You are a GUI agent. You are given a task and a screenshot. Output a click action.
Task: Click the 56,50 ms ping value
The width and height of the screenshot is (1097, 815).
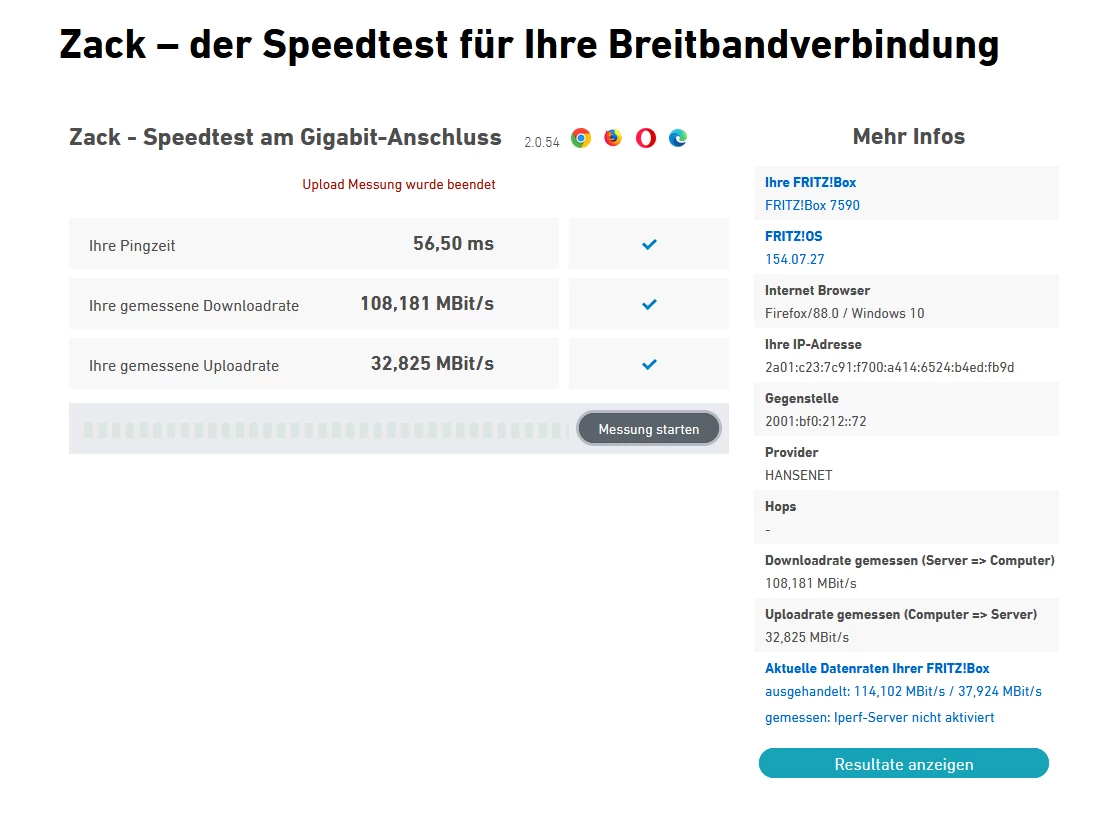tap(453, 244)
